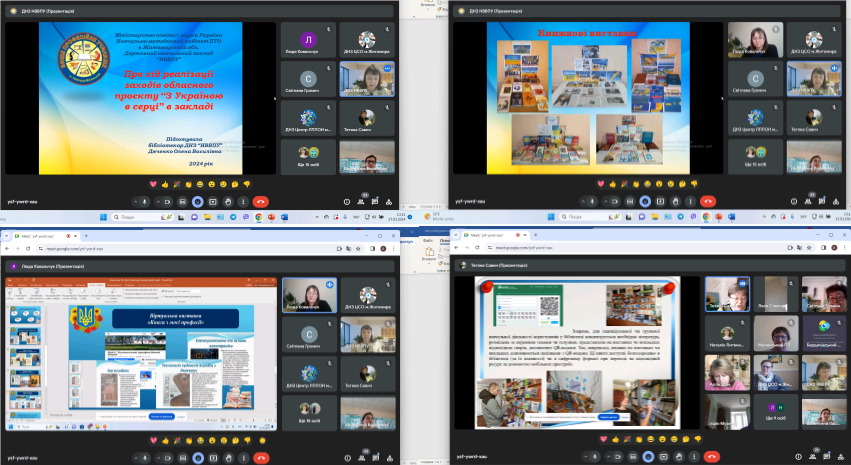
Task: Click present screen icon in 'З Україною в серці' meeting
Action: [213, 201]
